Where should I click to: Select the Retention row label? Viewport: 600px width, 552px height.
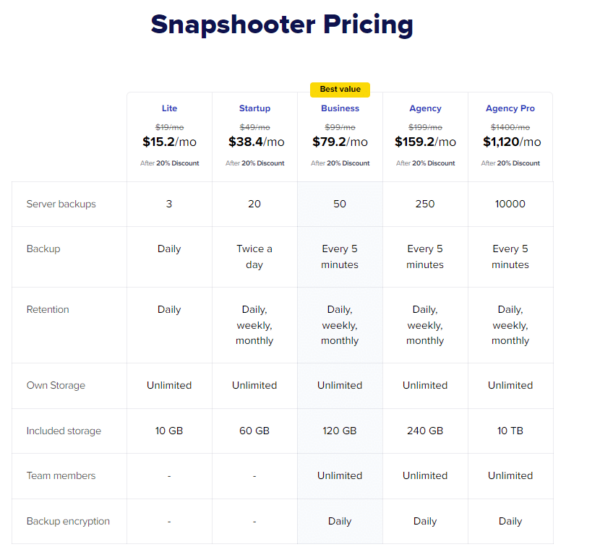click(48, 309)
